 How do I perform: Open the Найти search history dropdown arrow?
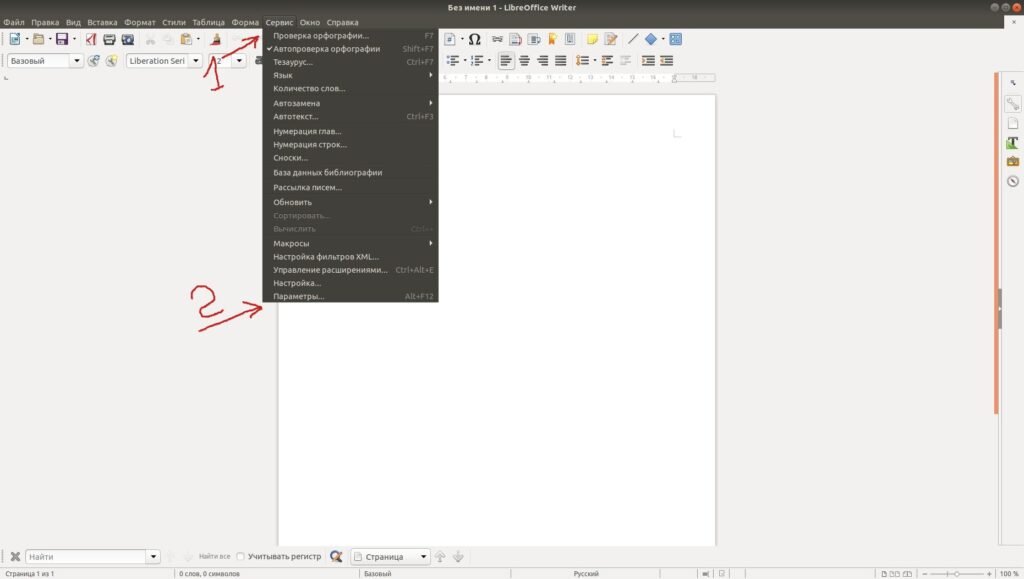click(x=153, y=556)
